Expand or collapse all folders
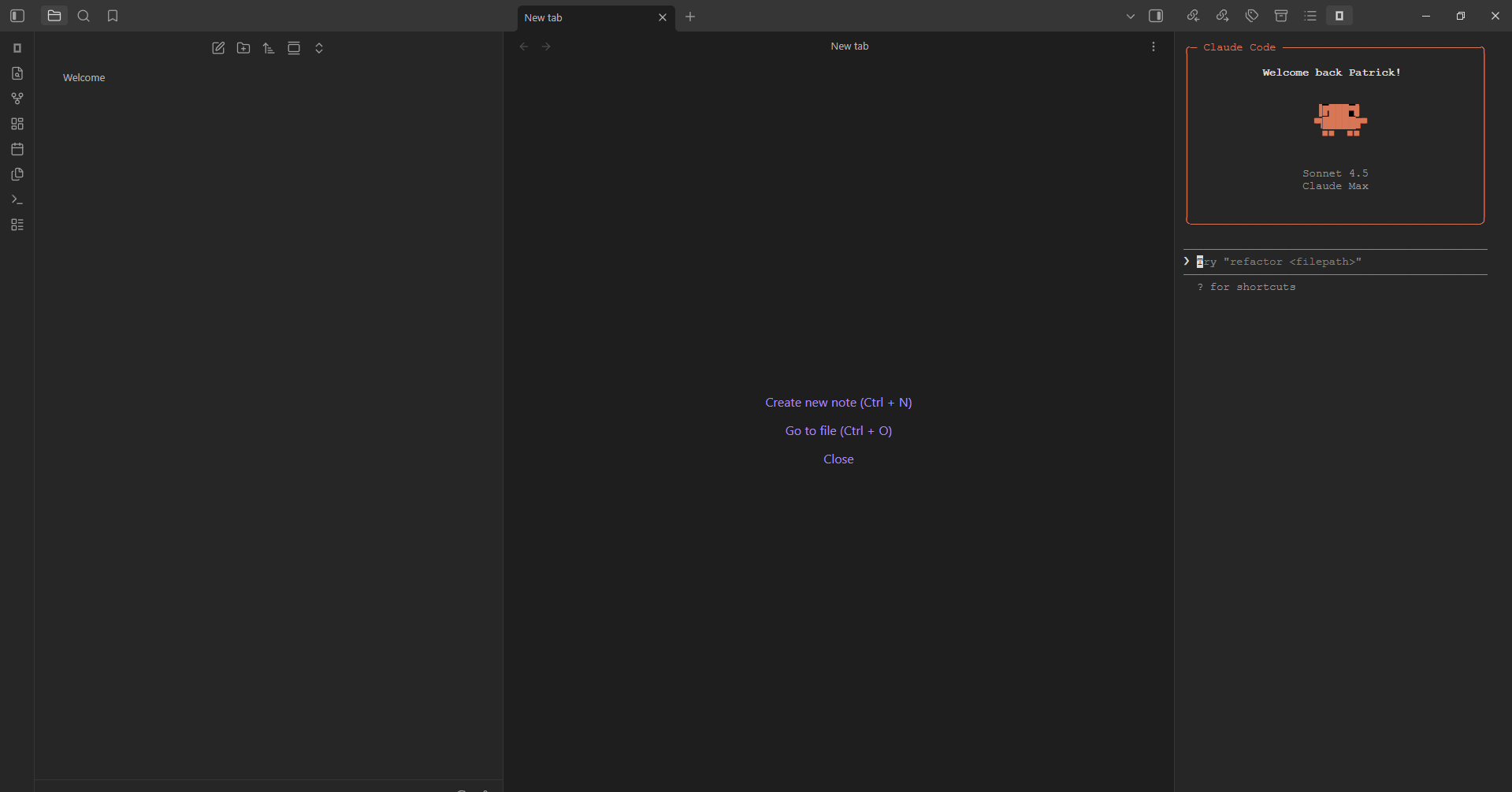This screenshot has height=792, width=1512. 319,48
